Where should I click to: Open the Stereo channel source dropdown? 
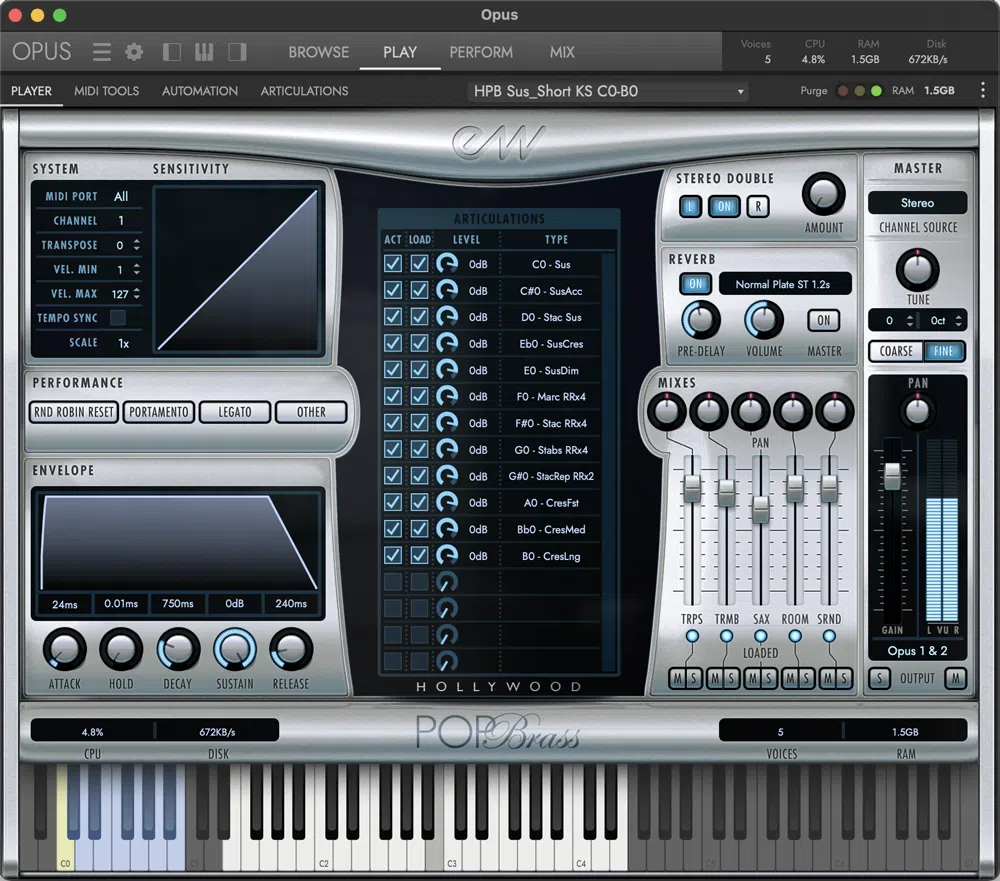[x=917, y=203]
